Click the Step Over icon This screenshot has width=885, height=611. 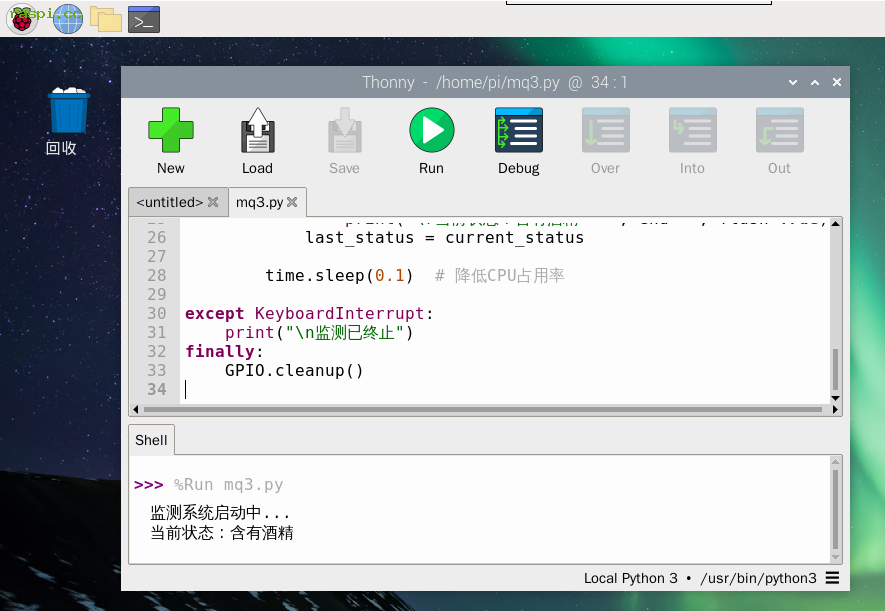(x=605, y=131)
